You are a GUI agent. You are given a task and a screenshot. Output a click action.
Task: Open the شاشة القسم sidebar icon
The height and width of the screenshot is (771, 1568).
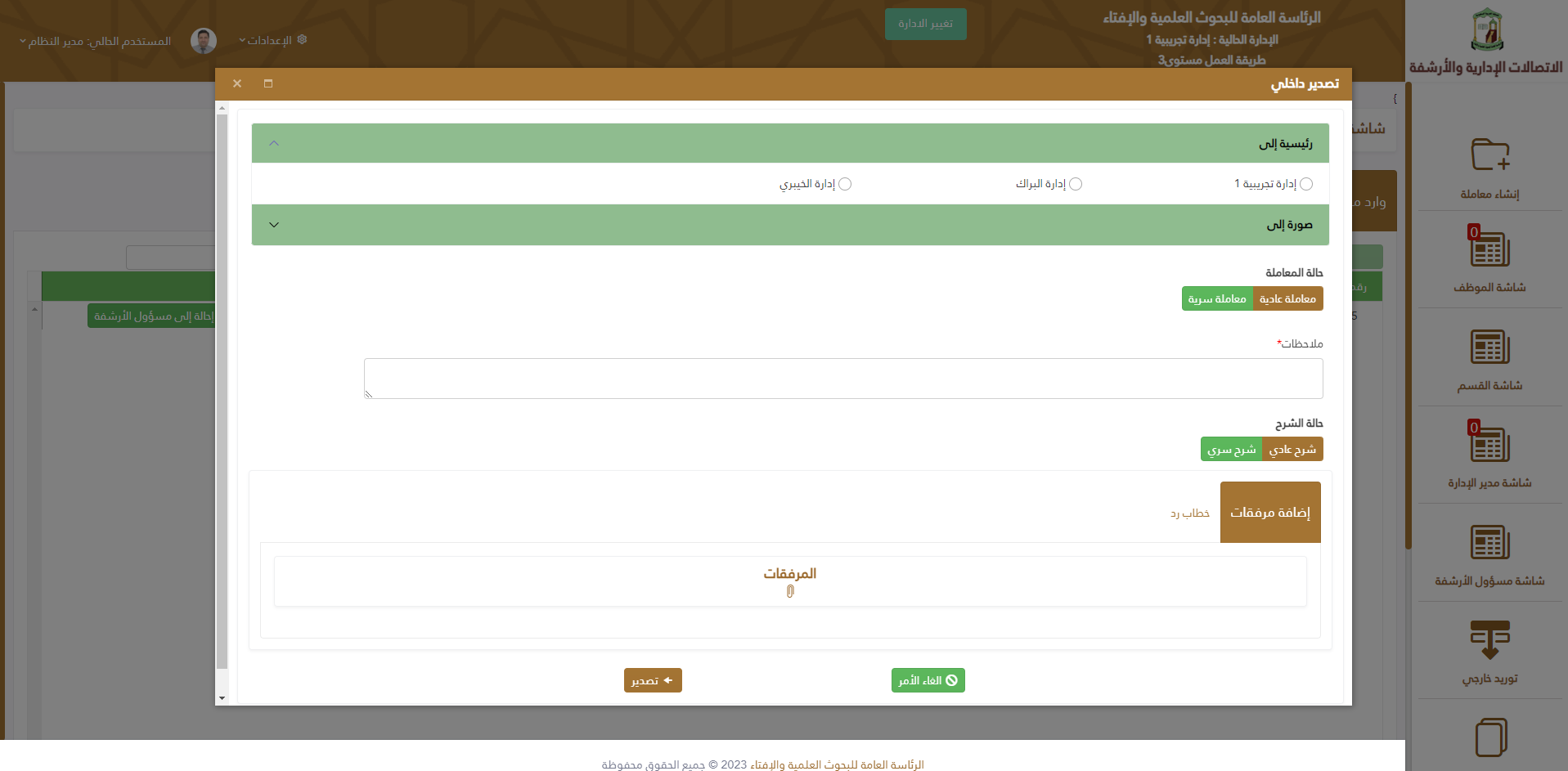[x=1489, y=348]
